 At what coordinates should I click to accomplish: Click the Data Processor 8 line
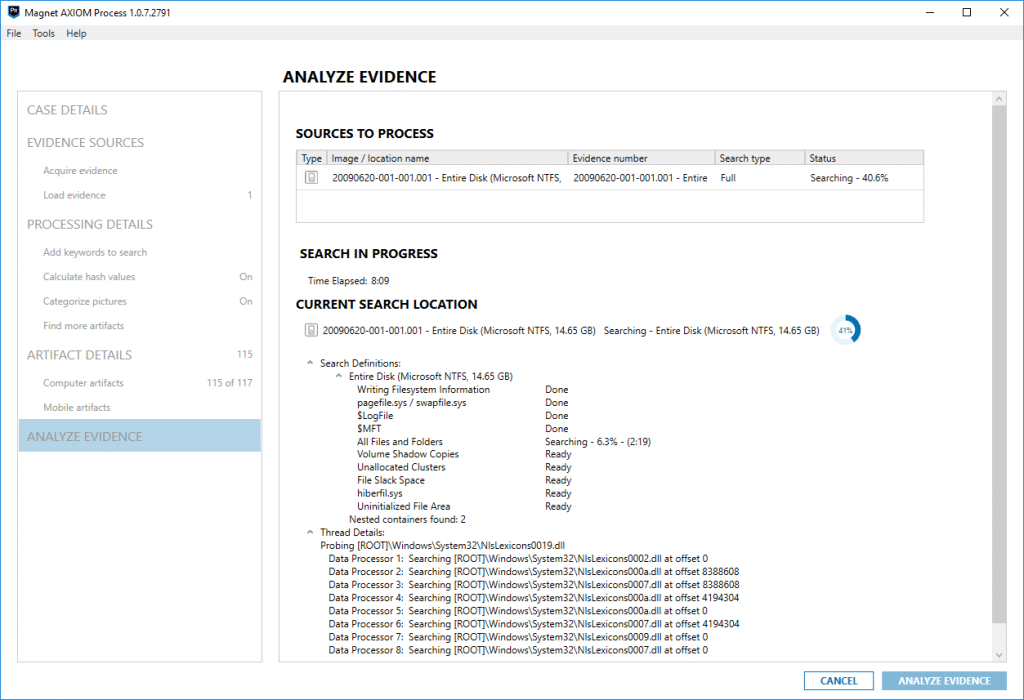[518, 650]
